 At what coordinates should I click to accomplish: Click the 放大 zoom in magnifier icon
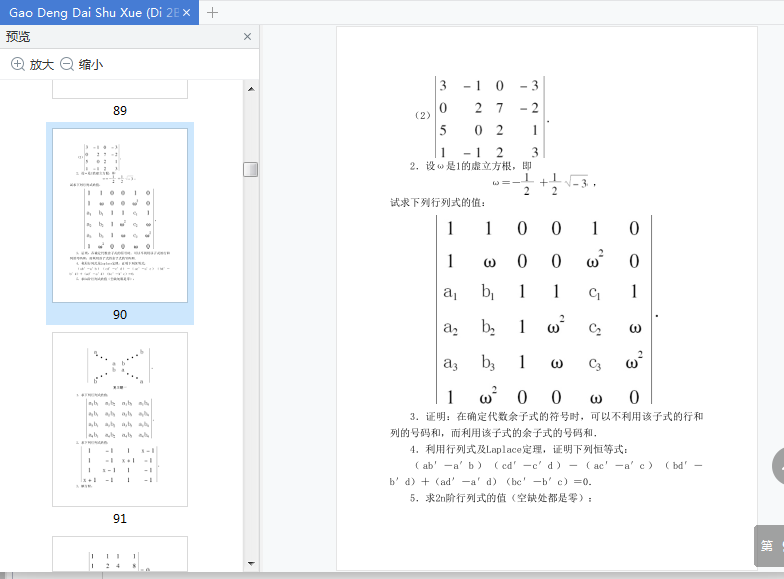[x=18, y=64]
